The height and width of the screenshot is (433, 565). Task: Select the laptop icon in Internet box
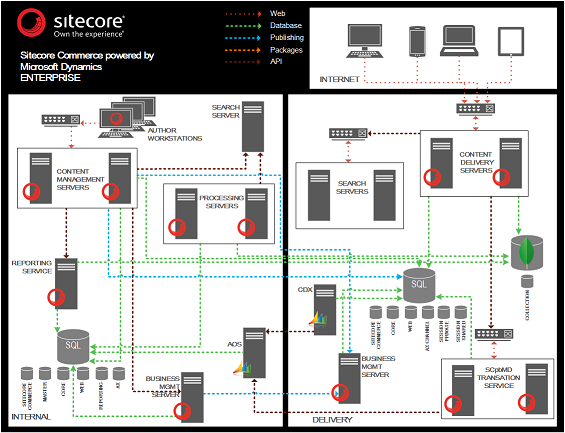[459, 41]
